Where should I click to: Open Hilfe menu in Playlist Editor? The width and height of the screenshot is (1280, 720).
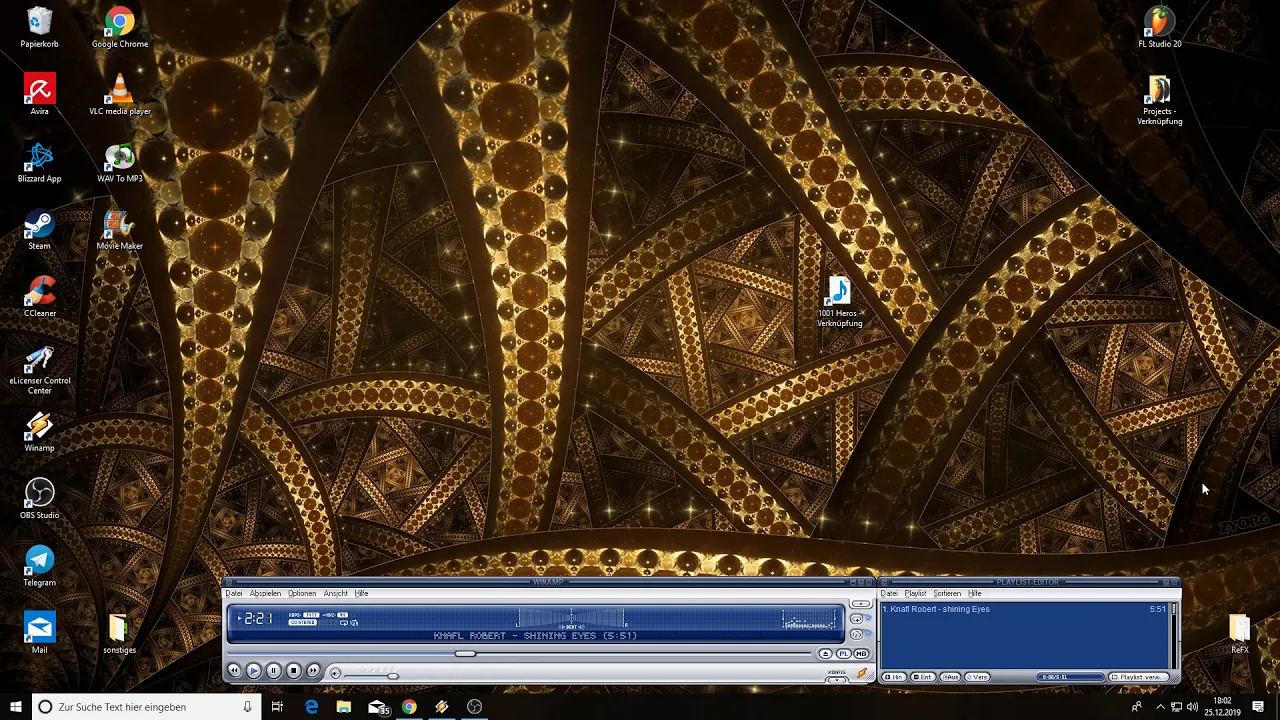[x=975, y=593]
